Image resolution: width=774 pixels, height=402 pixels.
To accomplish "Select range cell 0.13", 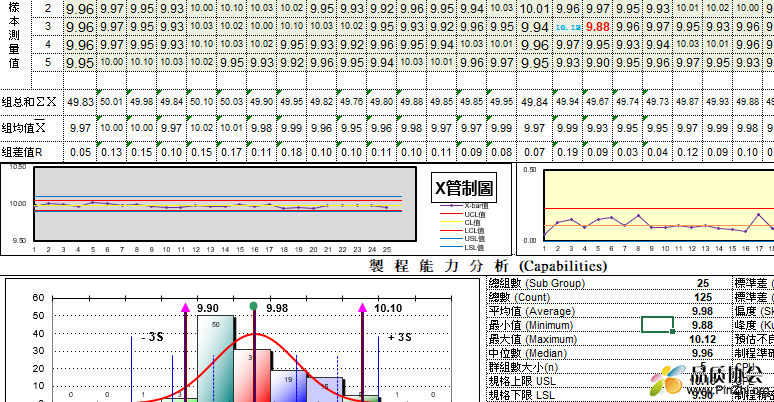I will point(112,153).
